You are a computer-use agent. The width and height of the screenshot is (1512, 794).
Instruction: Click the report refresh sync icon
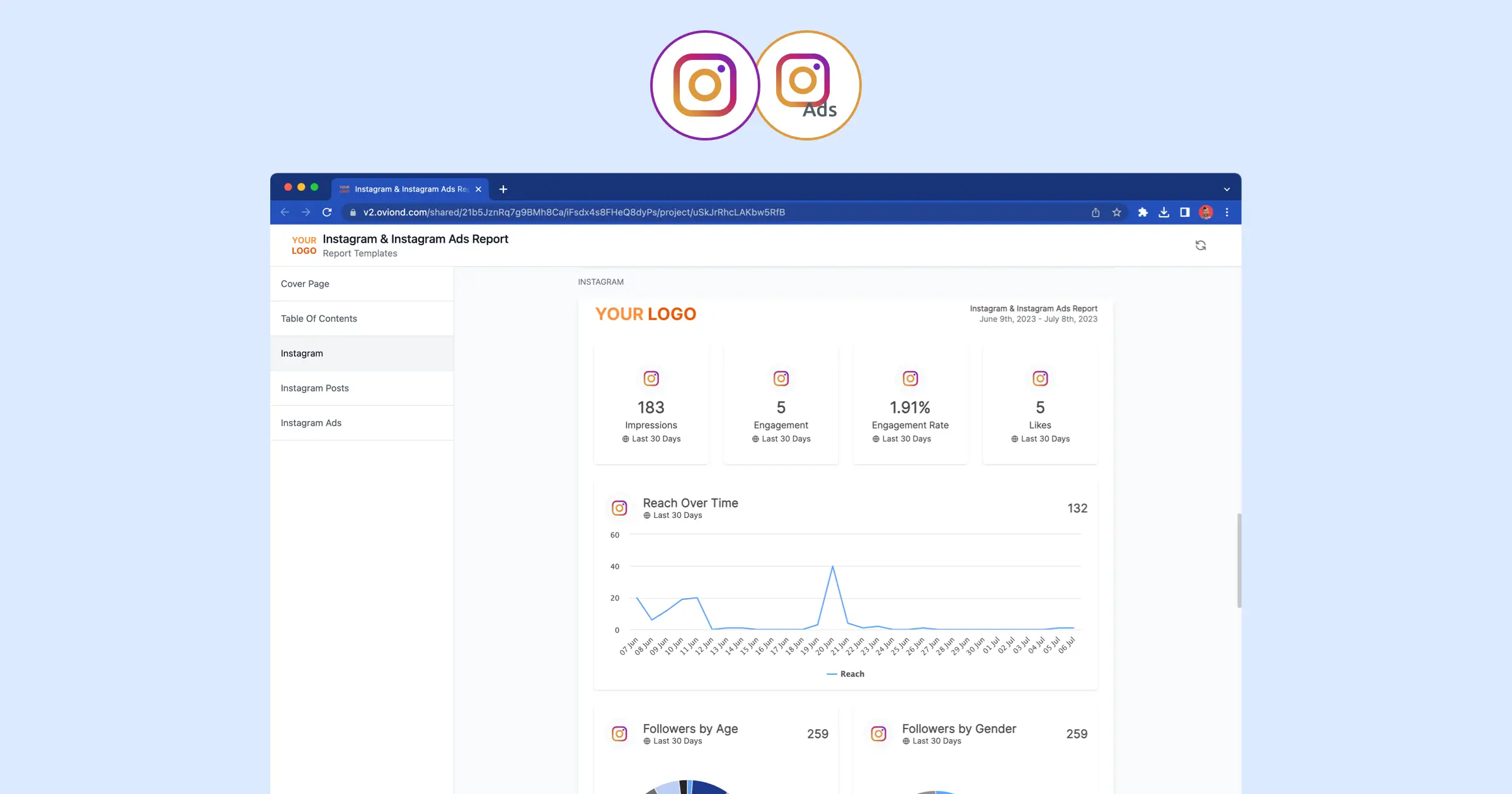1201,245
